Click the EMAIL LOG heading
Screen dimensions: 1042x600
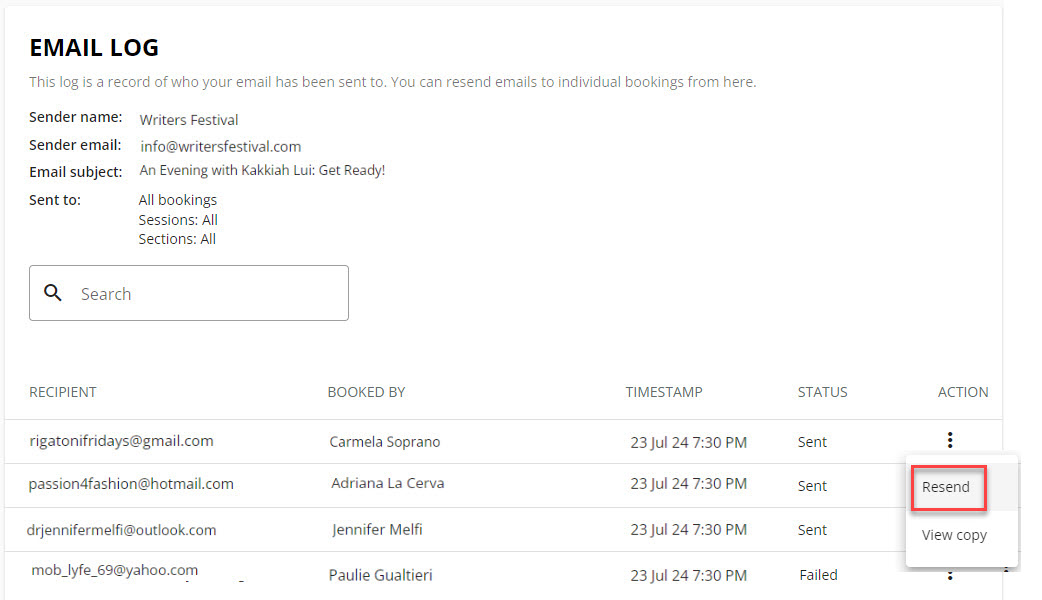[x=94, y=48]
